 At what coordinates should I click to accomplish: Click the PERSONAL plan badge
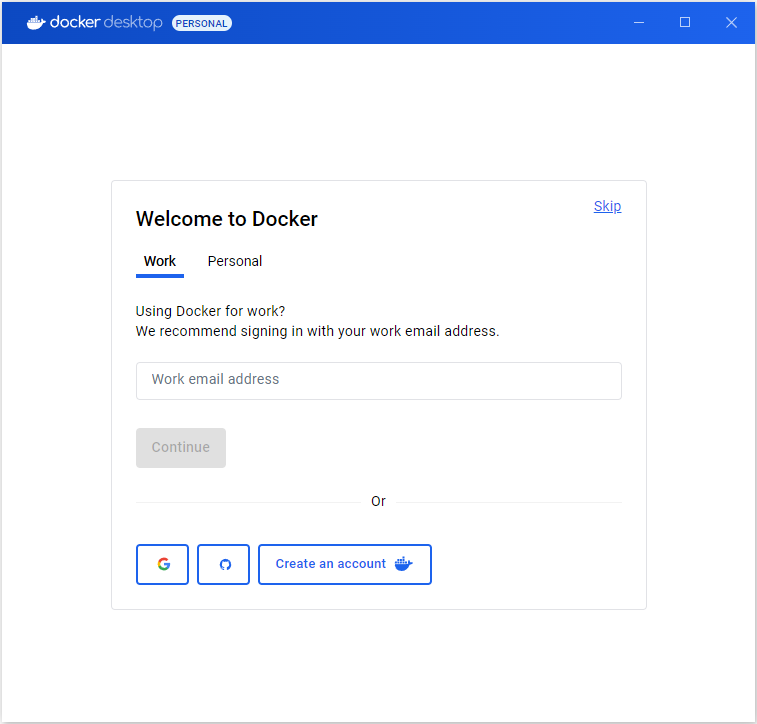tap(202, 23)
